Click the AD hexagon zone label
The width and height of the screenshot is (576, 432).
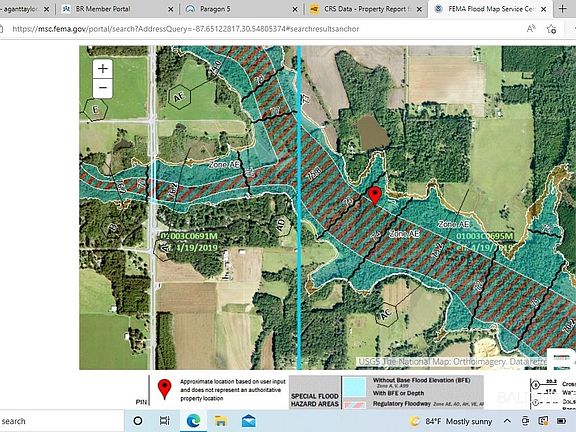pyautogui.click(x=281, y=225)
